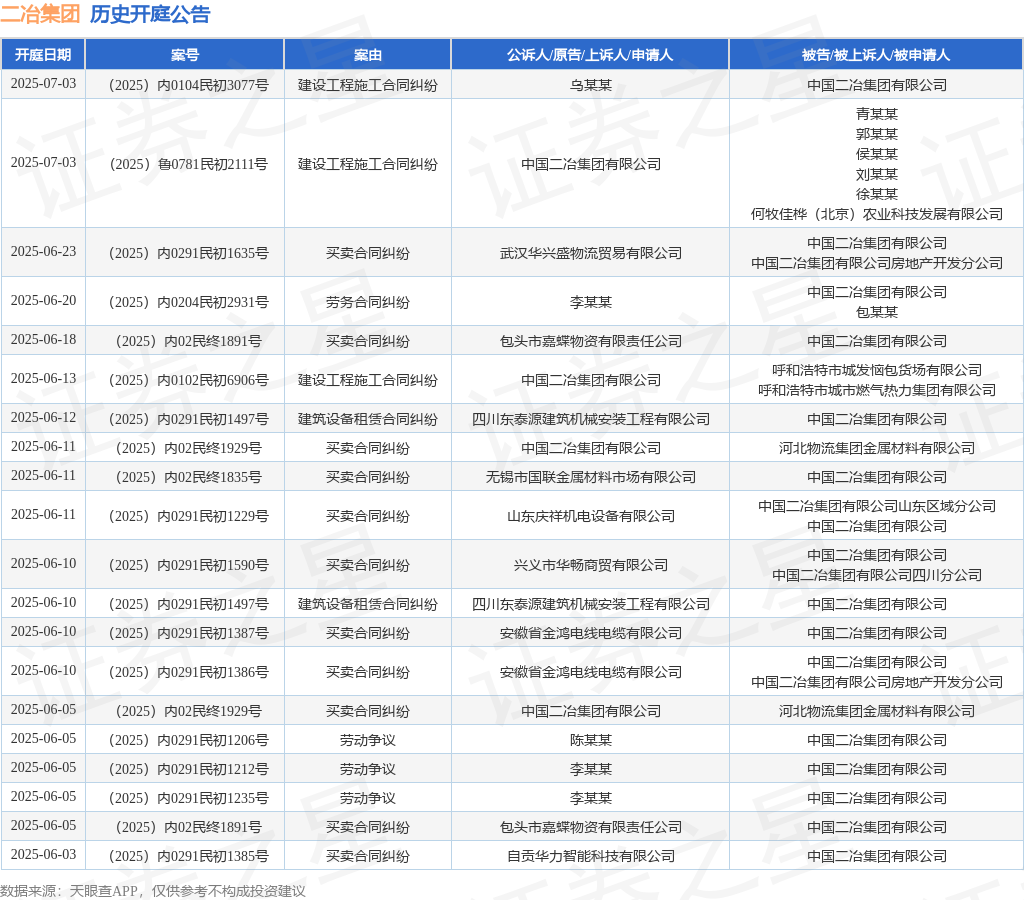Click defendant 中国二冶集团有限公司山东区域分公司
Image resolution: width=1024 pixels, height=900 pixels.
coord(876,506)
